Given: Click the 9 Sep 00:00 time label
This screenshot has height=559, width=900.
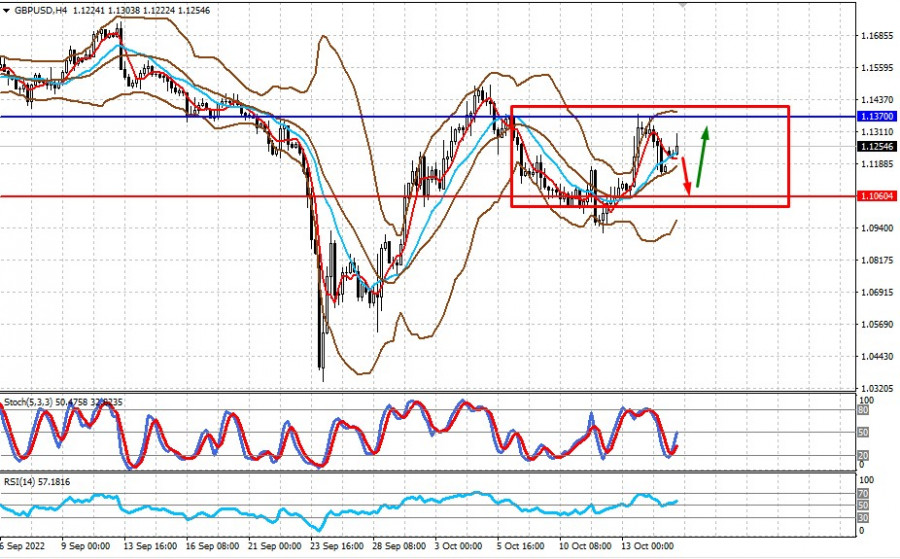Looking at the screenshot, I should [86, 546].
